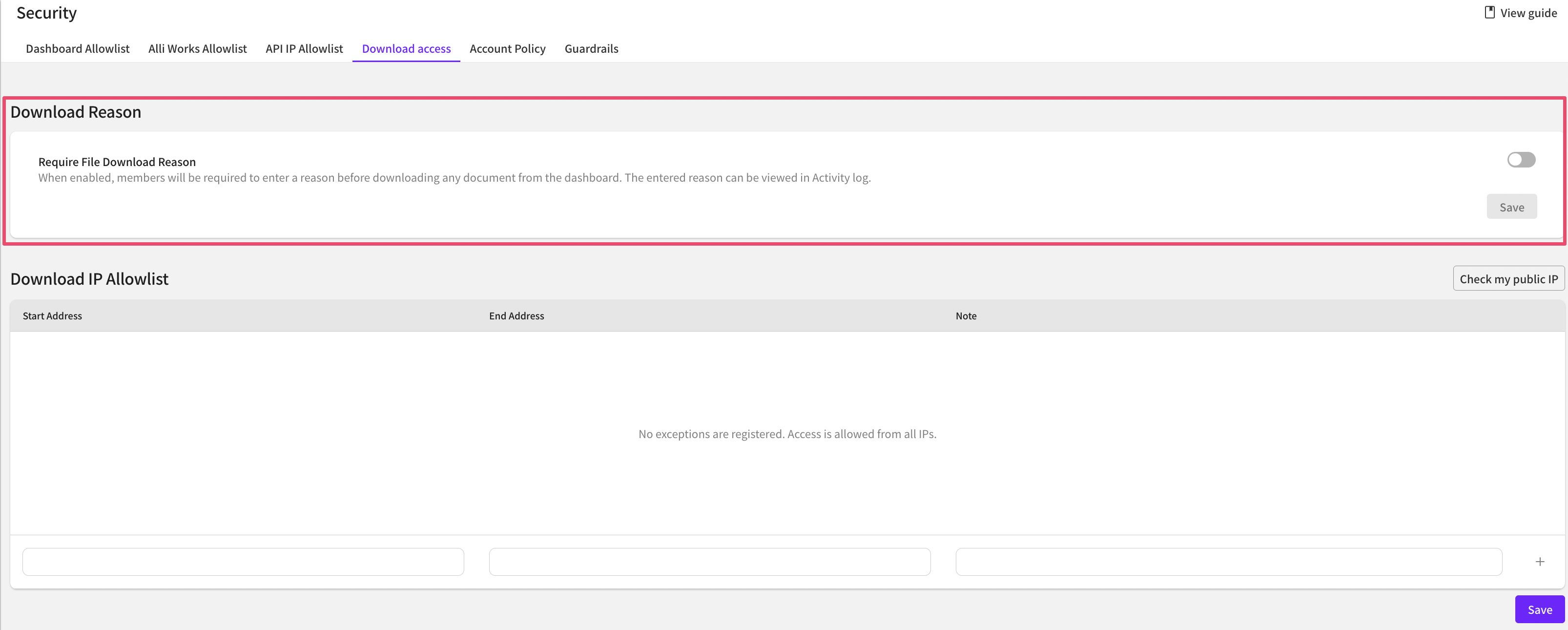
Task: Switch to the Guardrails tab
Action: 591,49
